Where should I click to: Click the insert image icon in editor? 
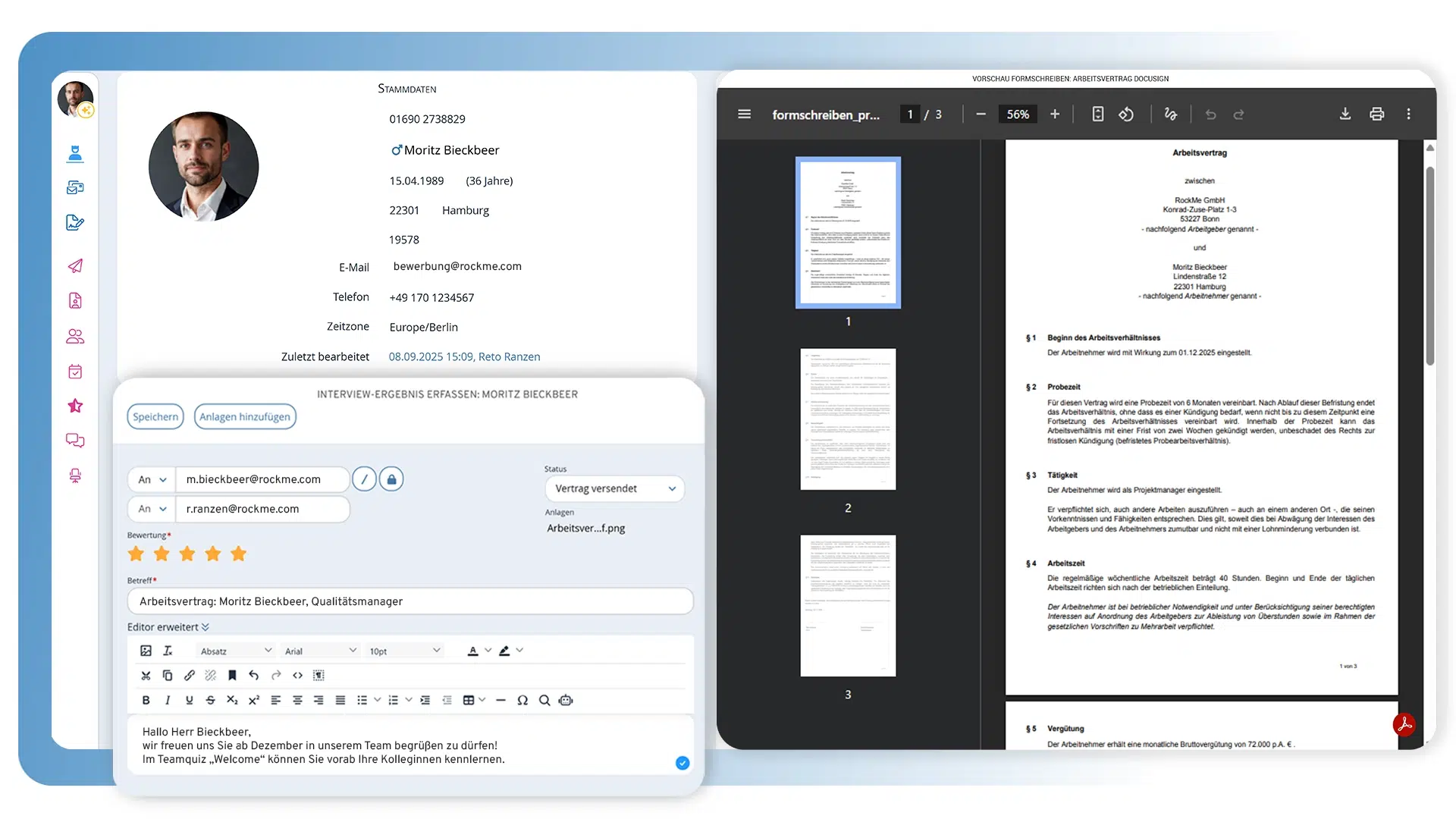pyautogui.click(x=146, y=651)
